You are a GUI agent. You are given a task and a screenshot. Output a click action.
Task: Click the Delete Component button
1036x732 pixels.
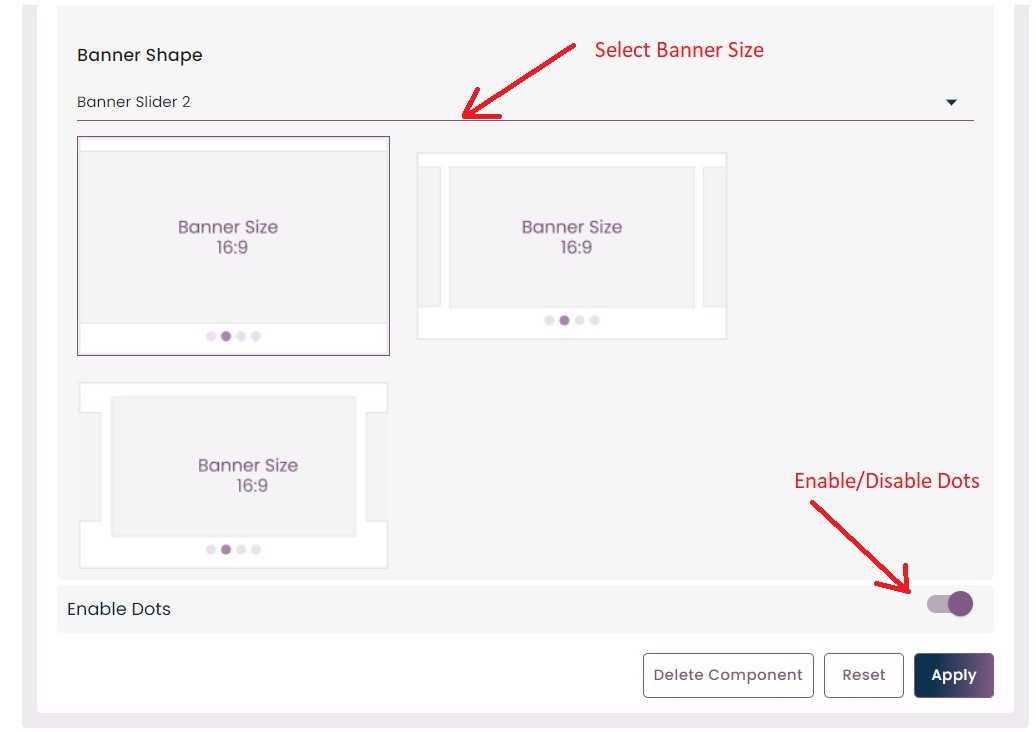(728, 675)
